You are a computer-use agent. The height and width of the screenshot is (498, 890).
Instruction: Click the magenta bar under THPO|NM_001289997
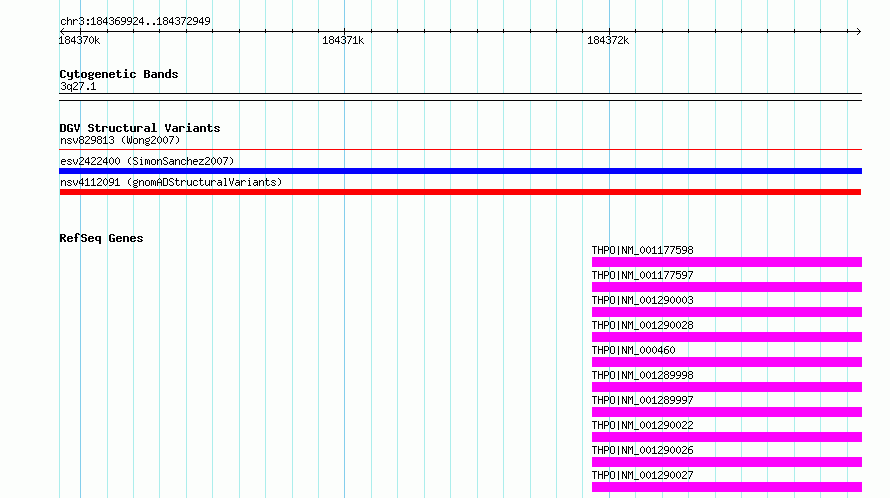pos(727,412)
